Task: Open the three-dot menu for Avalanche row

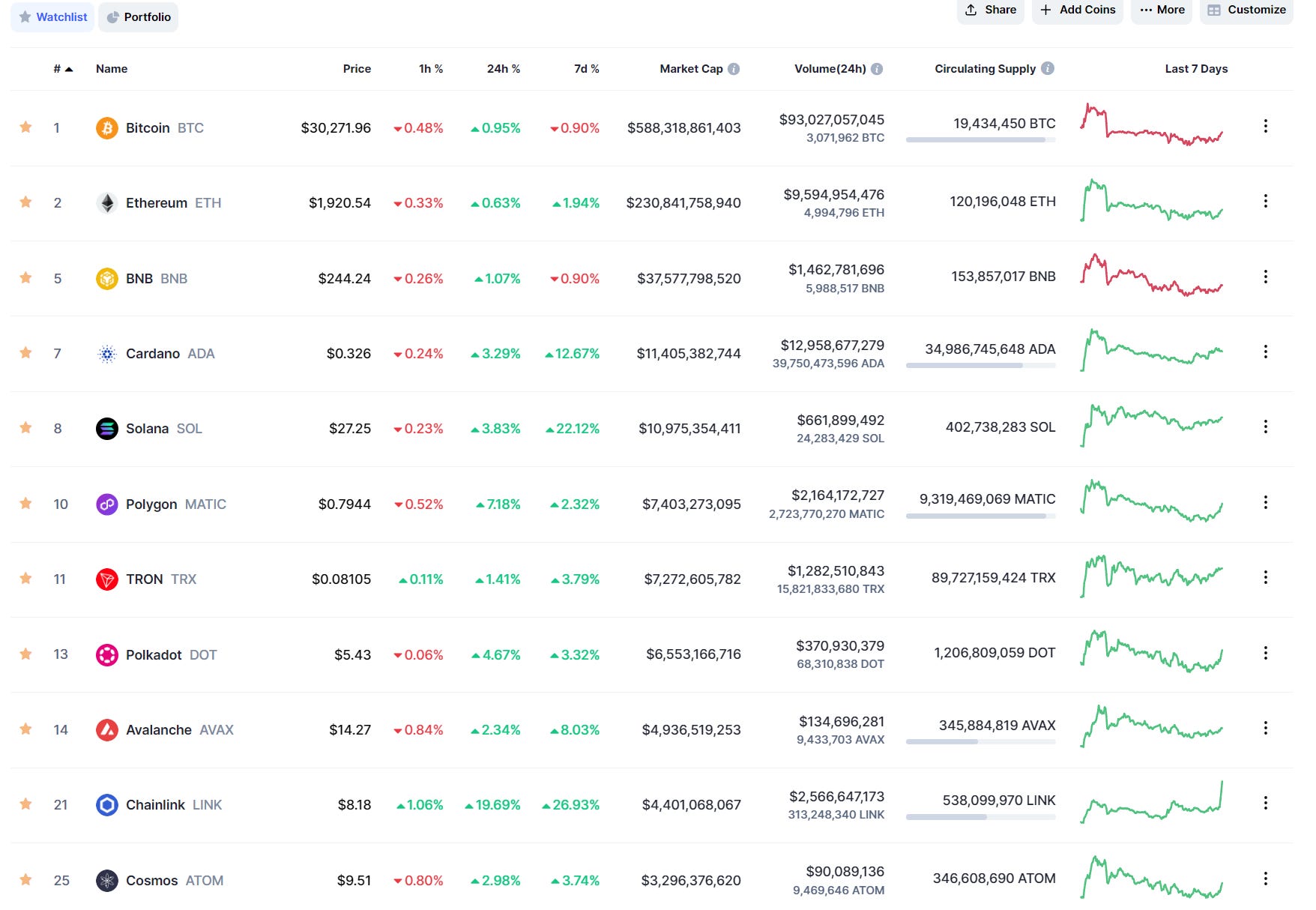Action: click(x=1266, y=728)
